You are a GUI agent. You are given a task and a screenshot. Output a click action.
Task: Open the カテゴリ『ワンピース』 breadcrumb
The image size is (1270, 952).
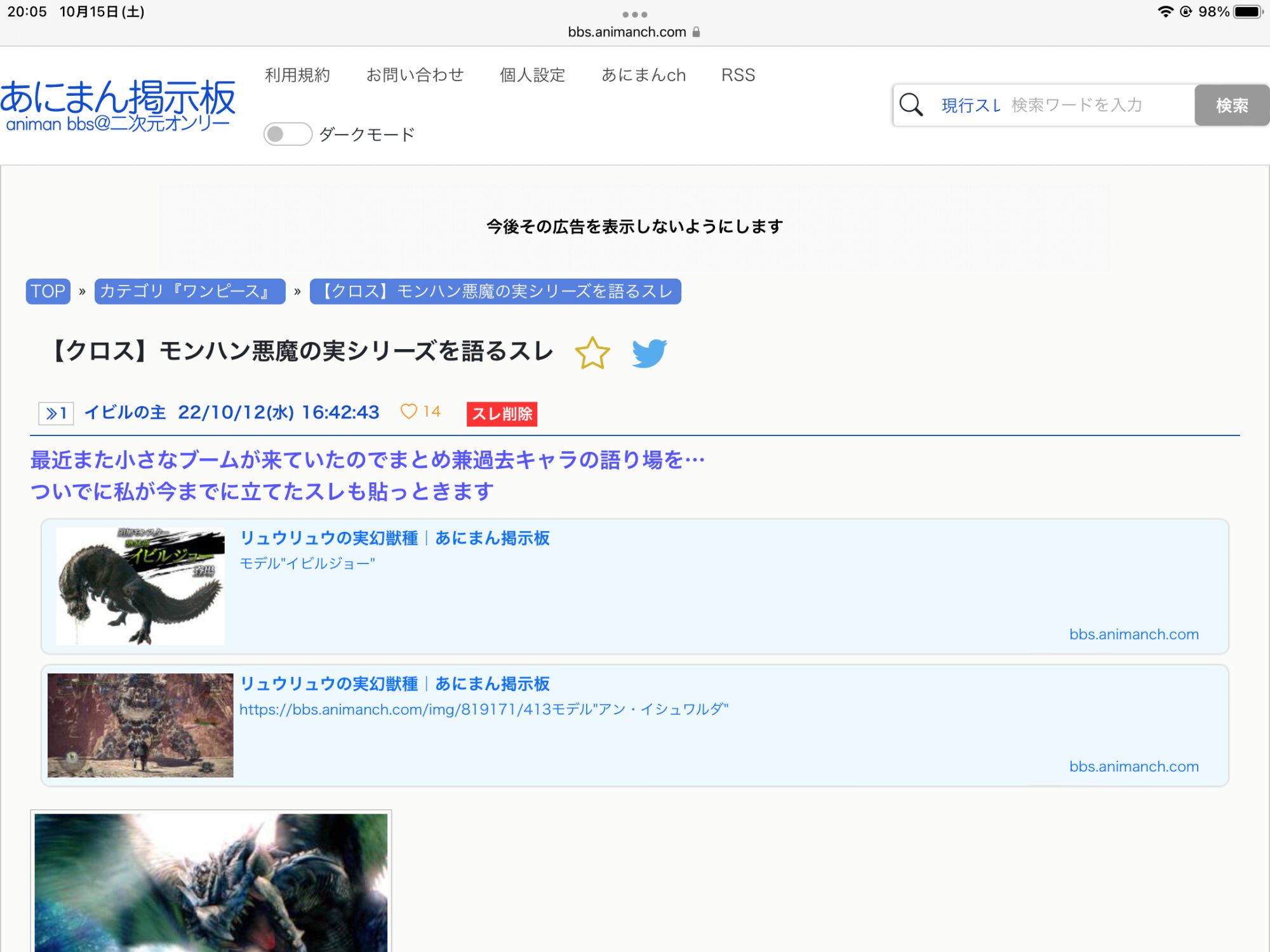tap(189, 291)
